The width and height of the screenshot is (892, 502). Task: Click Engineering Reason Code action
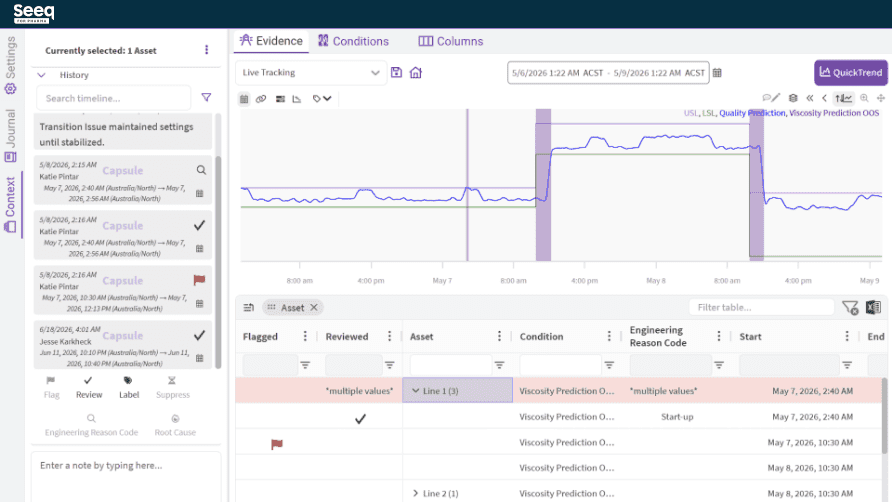pos(91,425)
